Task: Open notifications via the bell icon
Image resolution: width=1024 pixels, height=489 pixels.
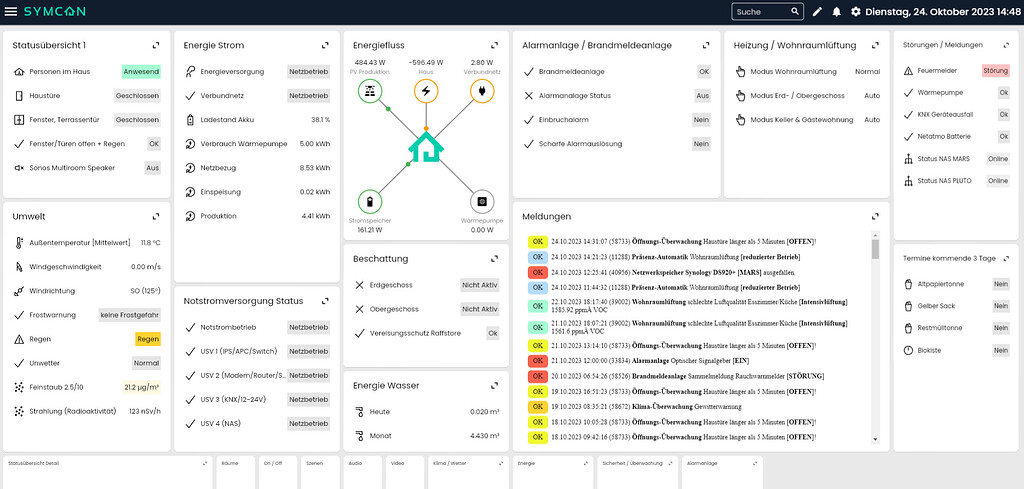Action: [836, 12]
